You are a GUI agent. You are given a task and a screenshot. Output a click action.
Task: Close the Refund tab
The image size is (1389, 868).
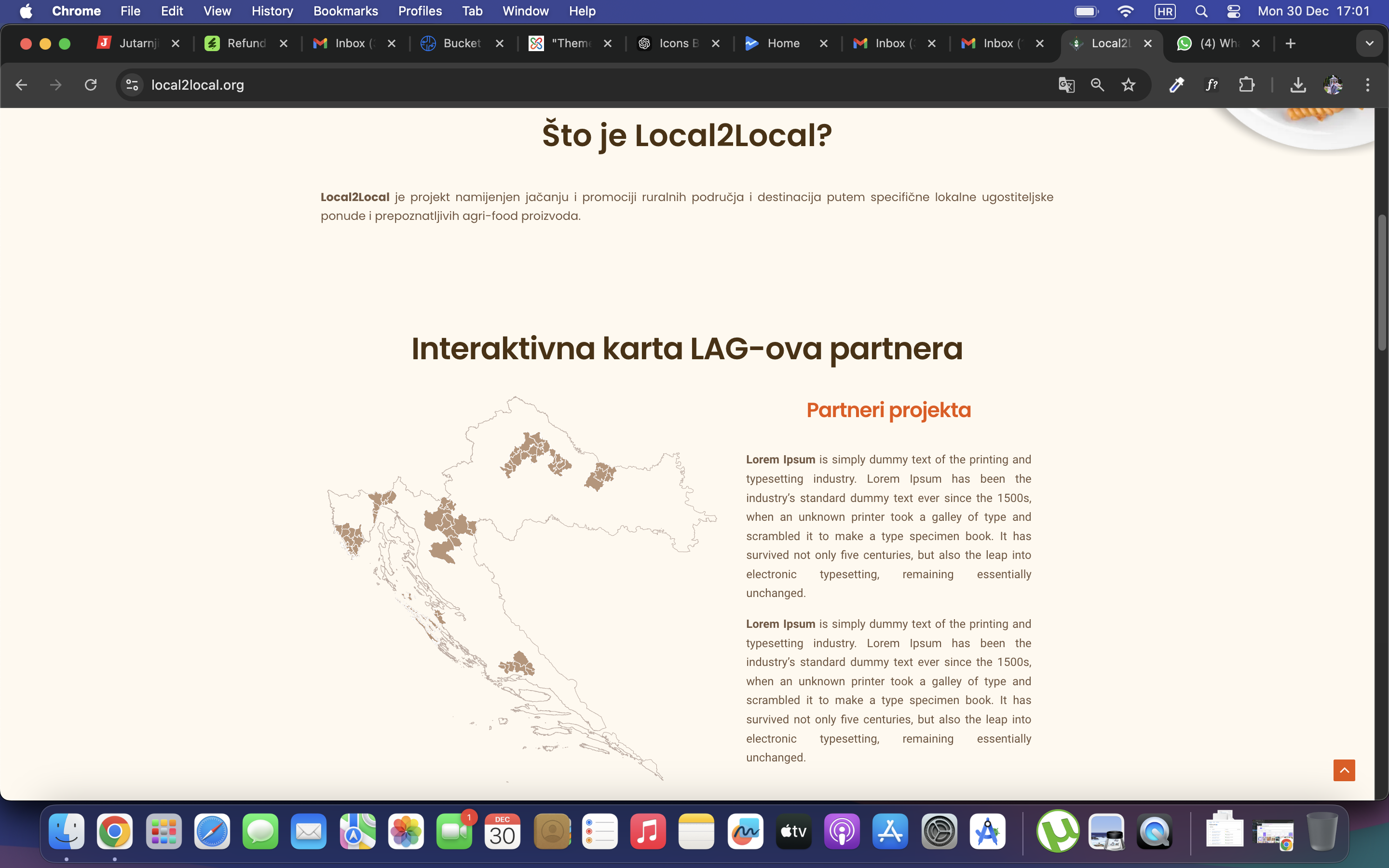coord(284,43)
